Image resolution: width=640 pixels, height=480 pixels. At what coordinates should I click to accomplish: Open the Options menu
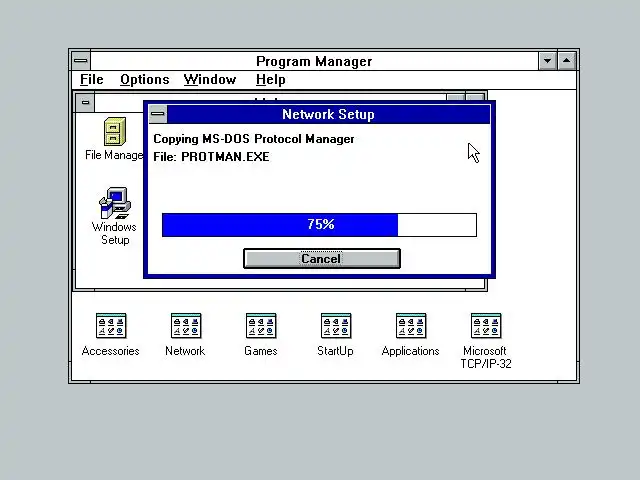(x=144, y=80)
